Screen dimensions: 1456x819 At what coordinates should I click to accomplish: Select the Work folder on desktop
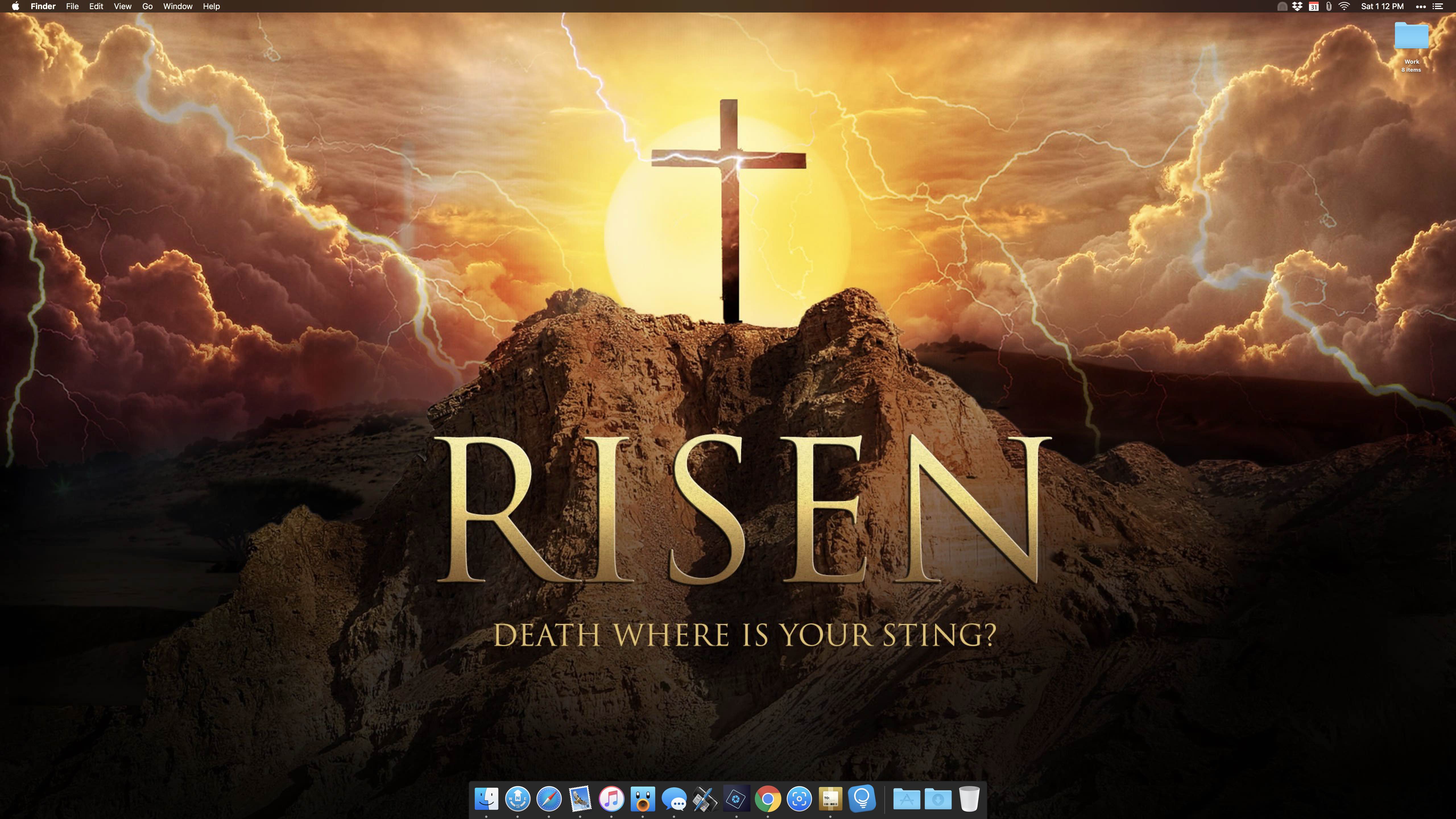click(1411, 37)
